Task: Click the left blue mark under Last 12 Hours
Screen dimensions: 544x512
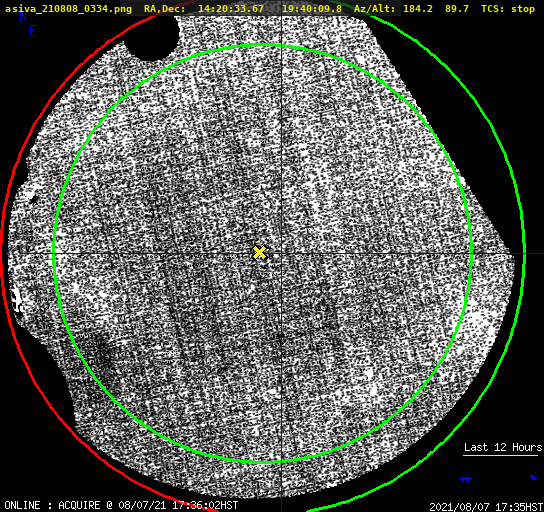Action: [466, 479]
